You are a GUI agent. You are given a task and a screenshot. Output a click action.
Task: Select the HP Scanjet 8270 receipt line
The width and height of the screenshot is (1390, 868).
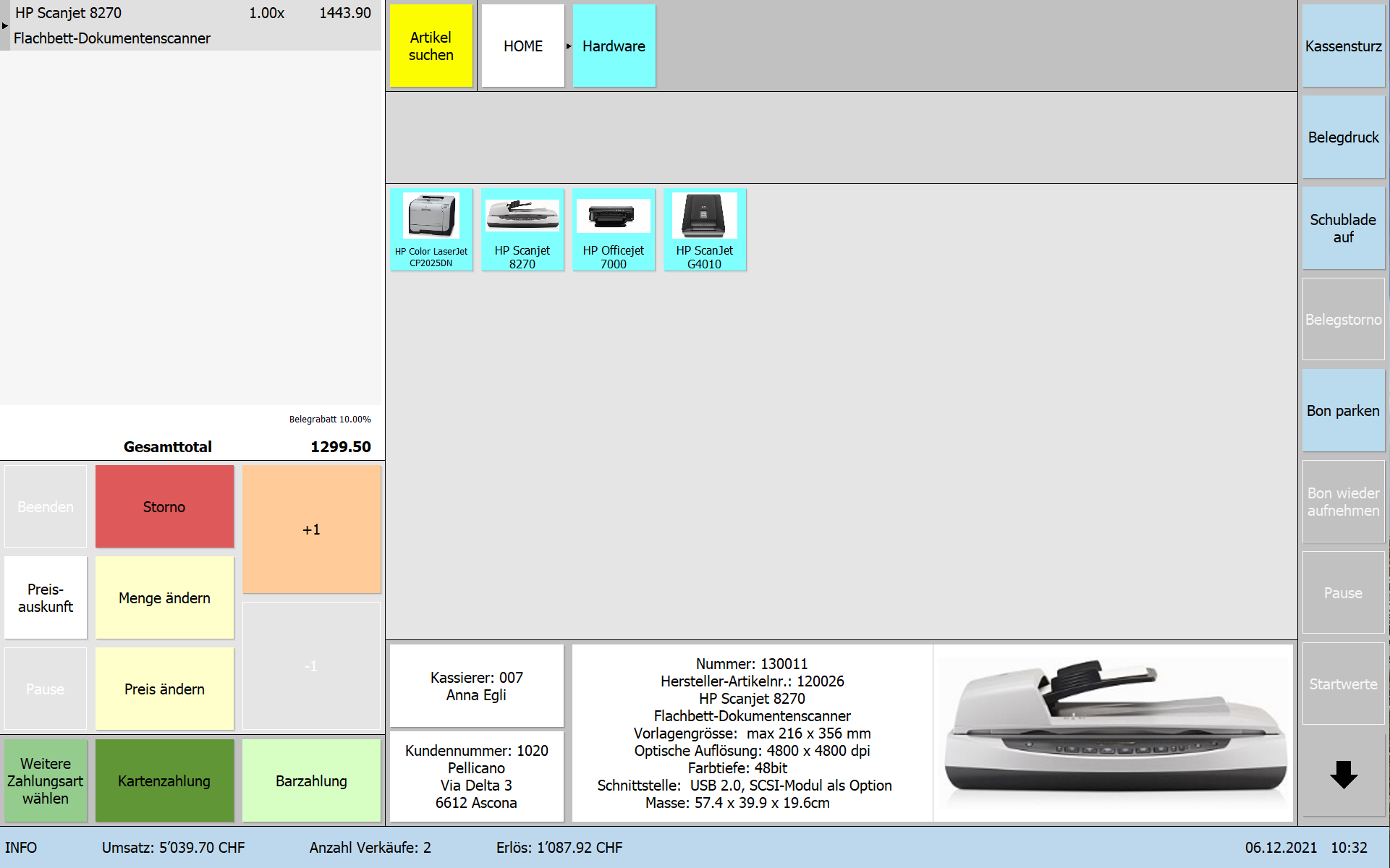191,25
